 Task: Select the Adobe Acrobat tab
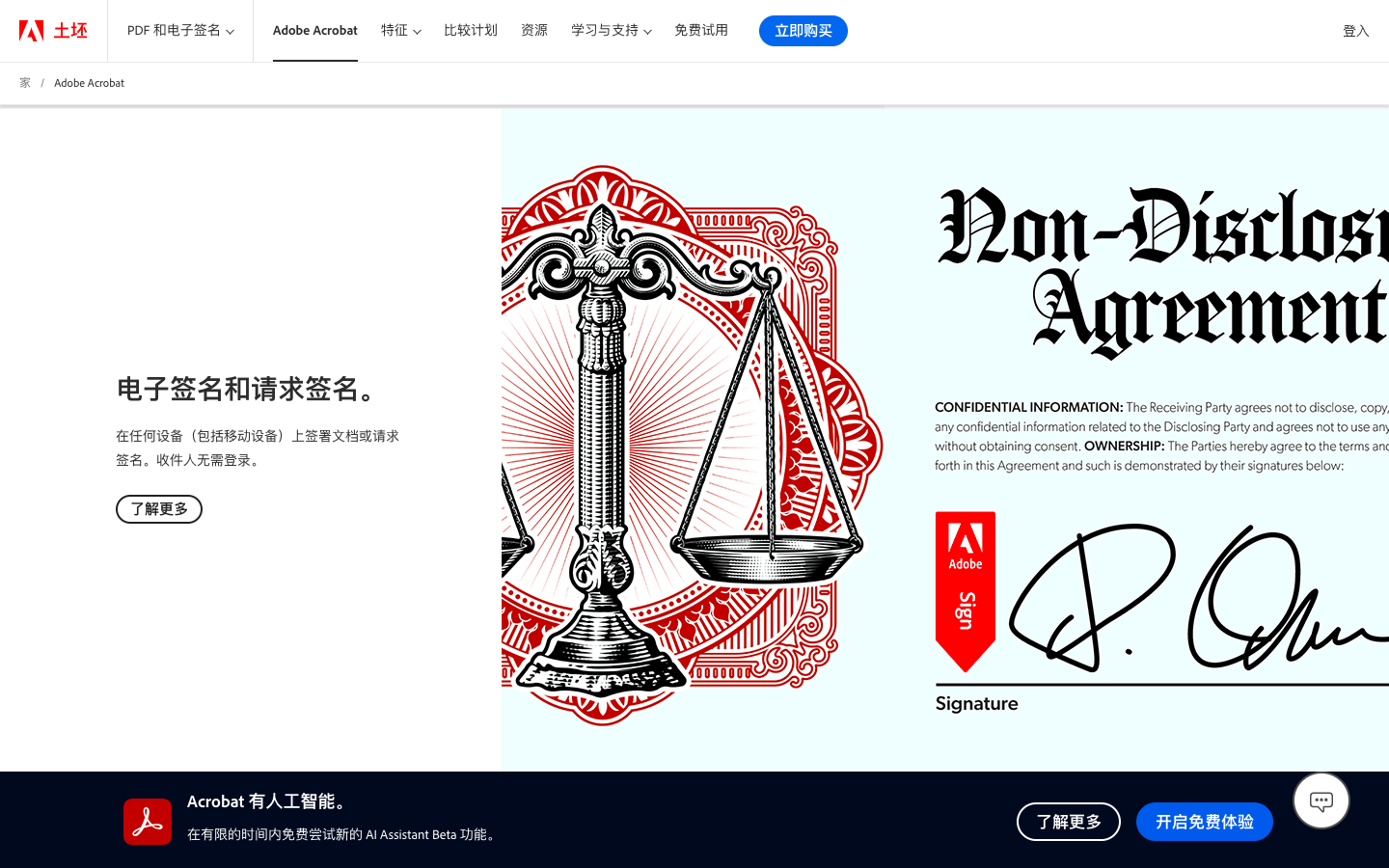tap(315, 31)
